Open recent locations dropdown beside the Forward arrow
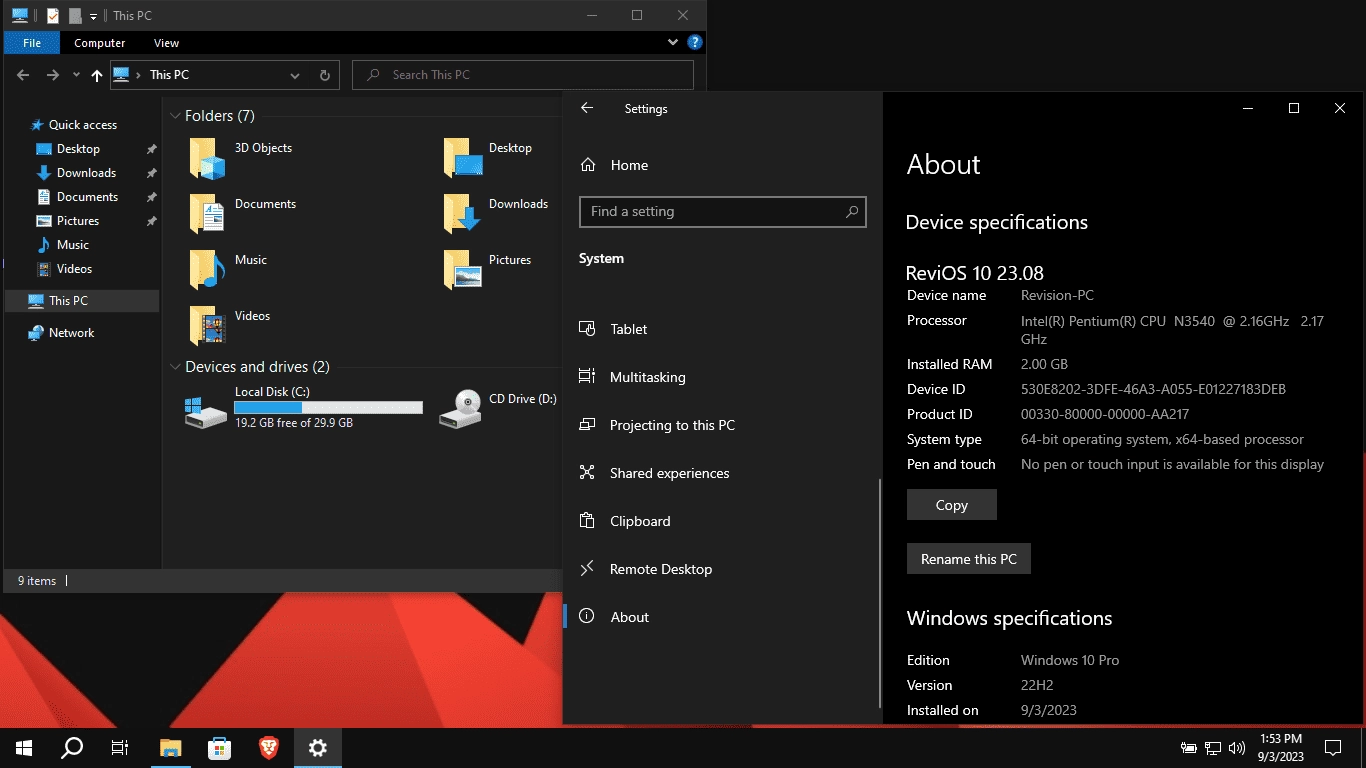 click(x=76, y=75)
